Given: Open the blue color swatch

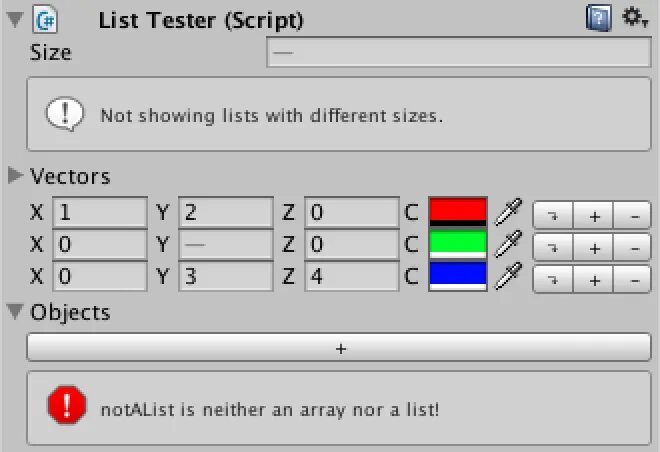Looking at the screenshot, I should (458, 276).
